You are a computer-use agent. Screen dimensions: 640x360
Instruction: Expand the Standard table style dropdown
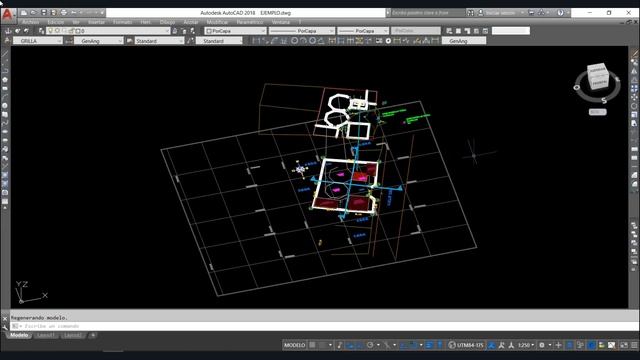pyautogui.click(x=181, y=41)
